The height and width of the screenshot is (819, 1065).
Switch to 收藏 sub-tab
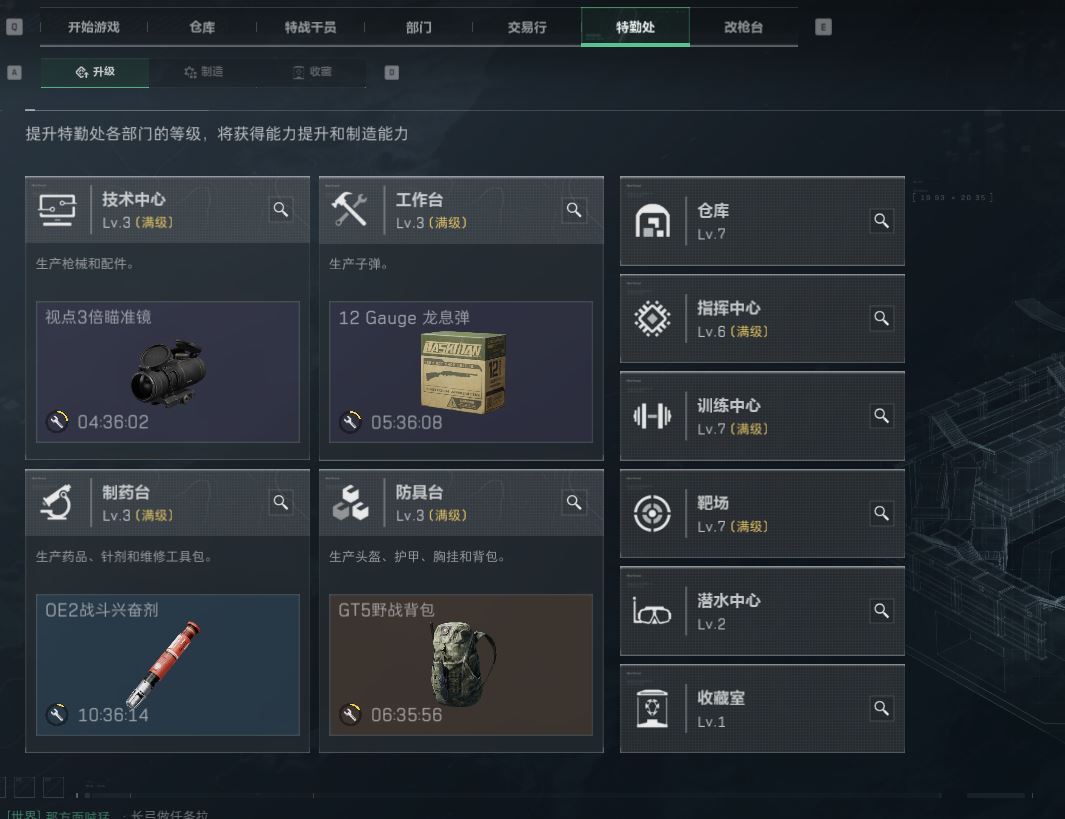tap(312, 72)
